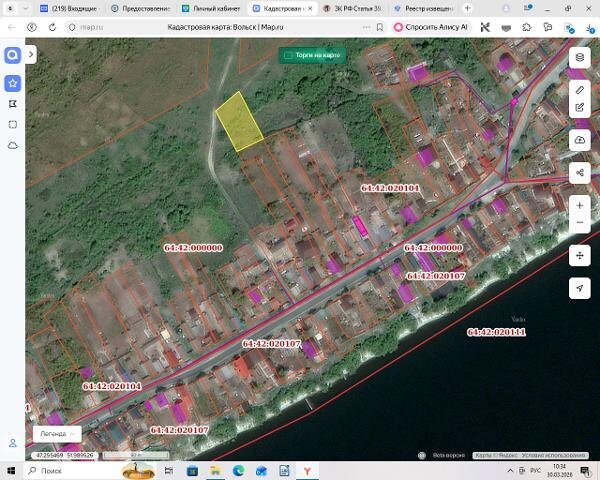Click the upper 64:42:020104 quarter label

390,188
